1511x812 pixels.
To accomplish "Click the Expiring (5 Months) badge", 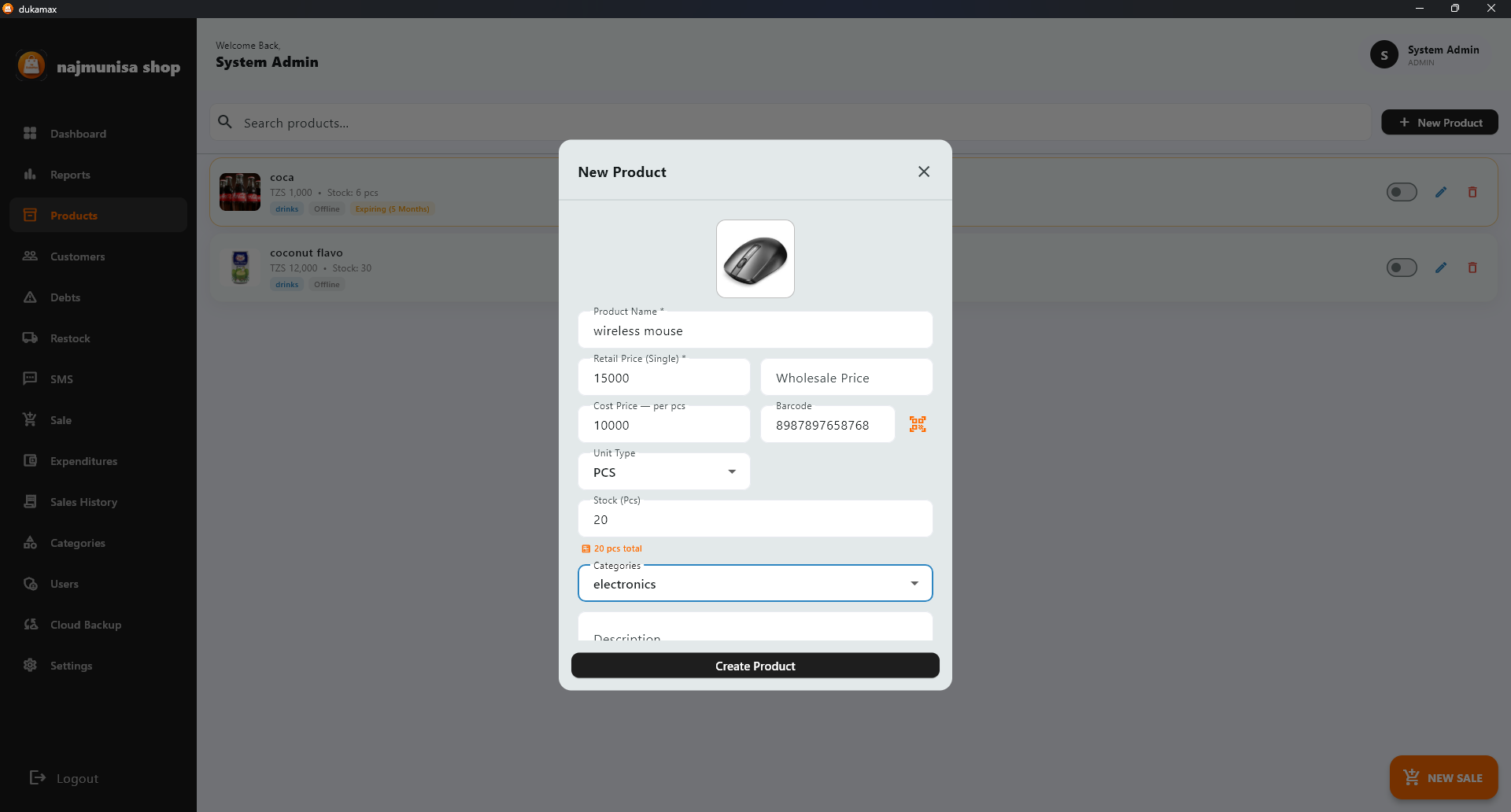I will coord(393,209).
